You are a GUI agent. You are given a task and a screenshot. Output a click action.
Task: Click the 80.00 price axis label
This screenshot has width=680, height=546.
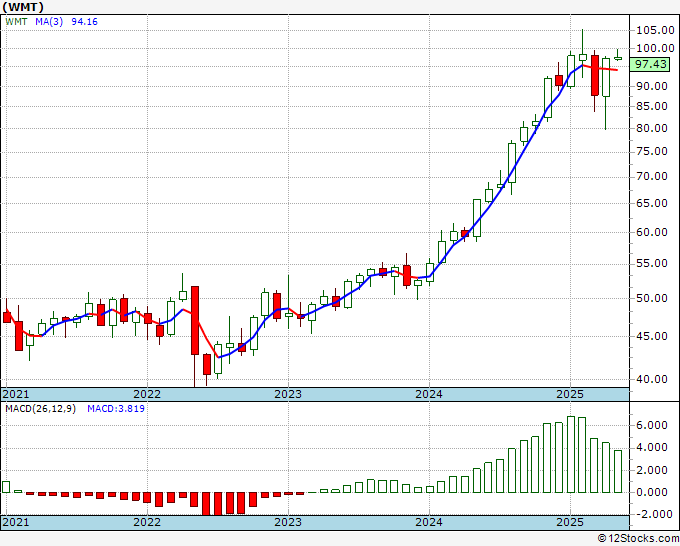point(652,128)
